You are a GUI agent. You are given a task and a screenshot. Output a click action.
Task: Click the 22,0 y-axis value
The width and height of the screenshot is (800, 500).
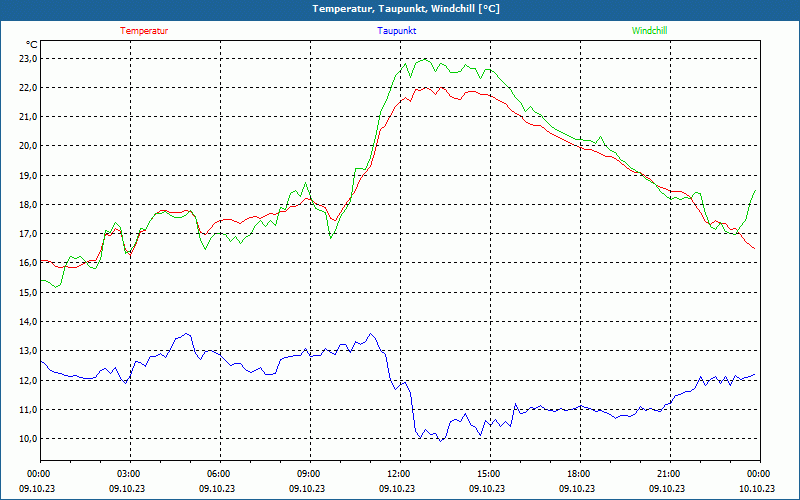[29, 88]
